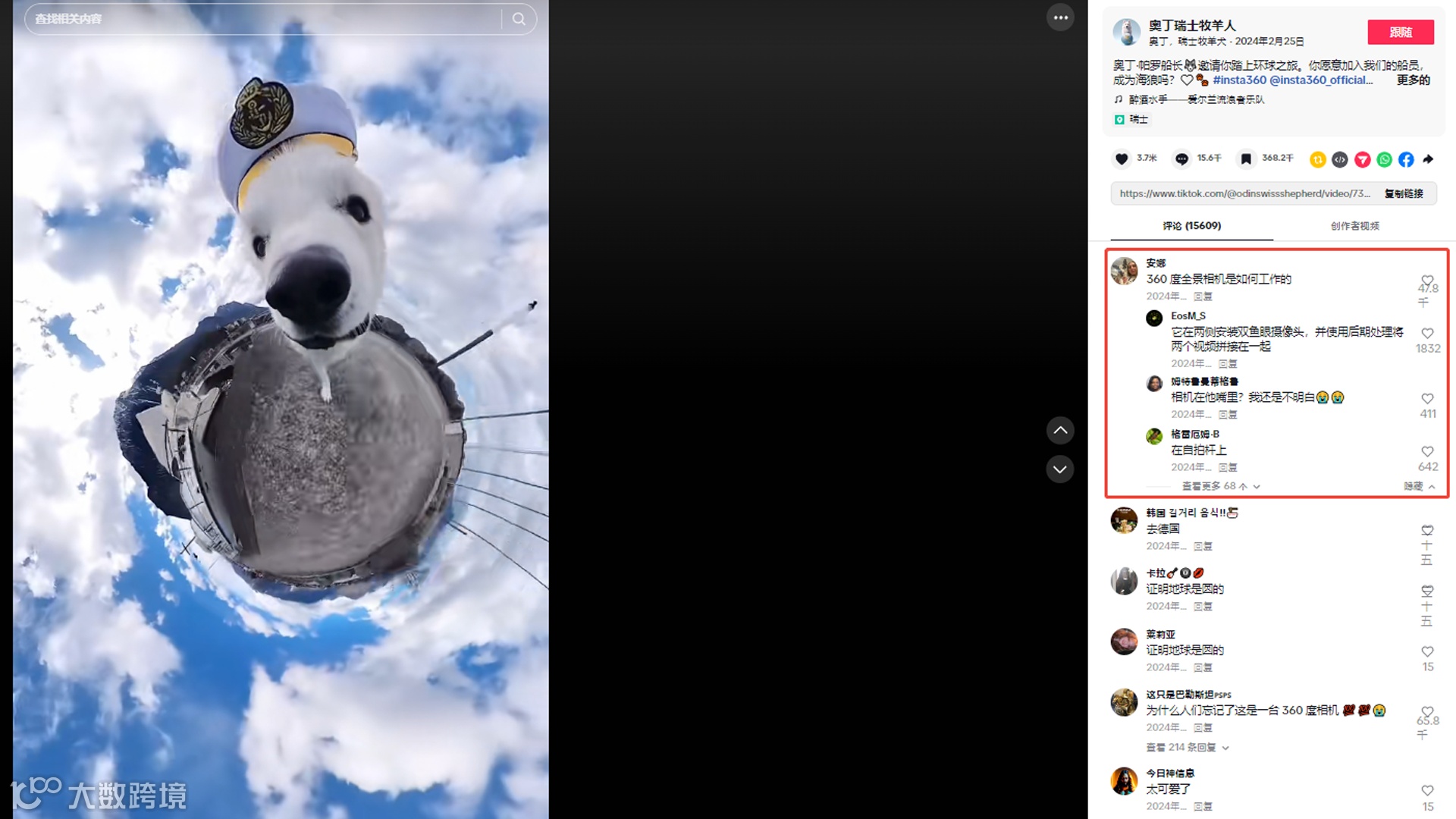Image resolution: width=1456 pixels, height=819 pixels.
Task: Share to WhatsApp icon
Action: (x=1385, y=159)
